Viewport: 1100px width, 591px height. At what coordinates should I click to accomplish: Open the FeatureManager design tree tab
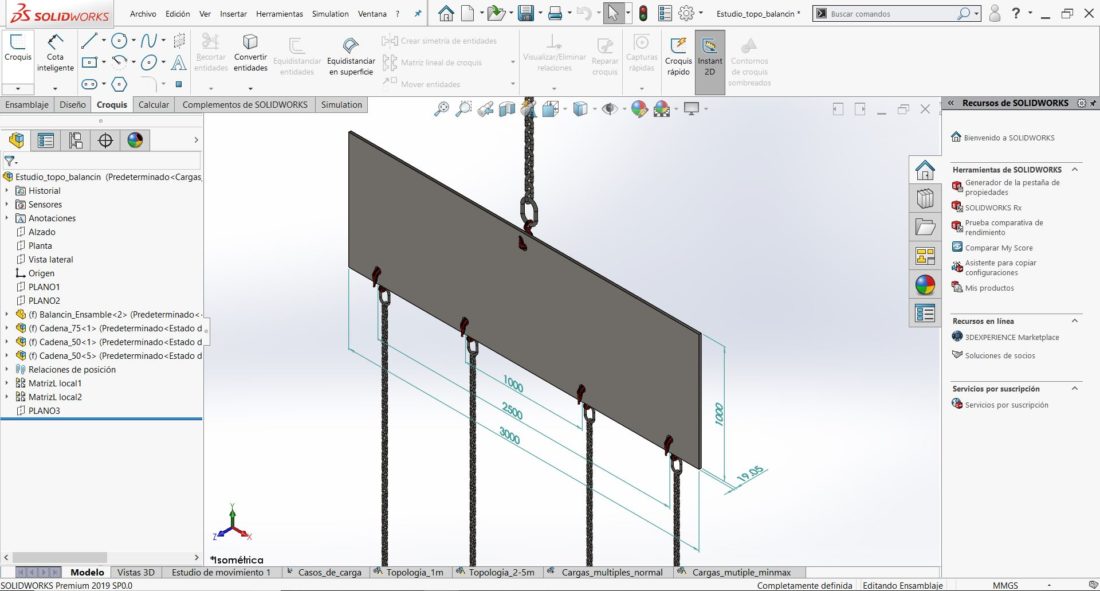[x=16, y=140]
